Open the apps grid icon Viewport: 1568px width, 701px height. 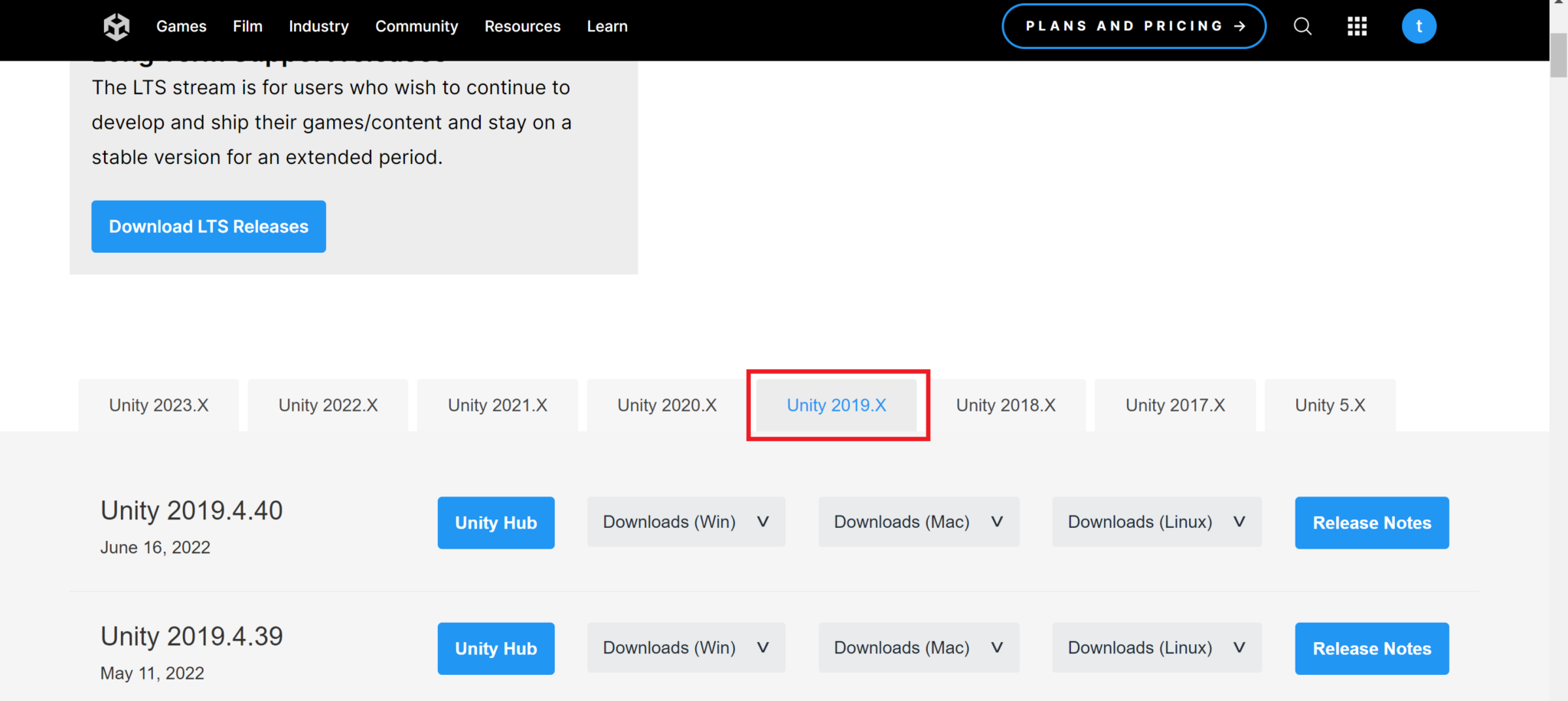click(1357, 27)
